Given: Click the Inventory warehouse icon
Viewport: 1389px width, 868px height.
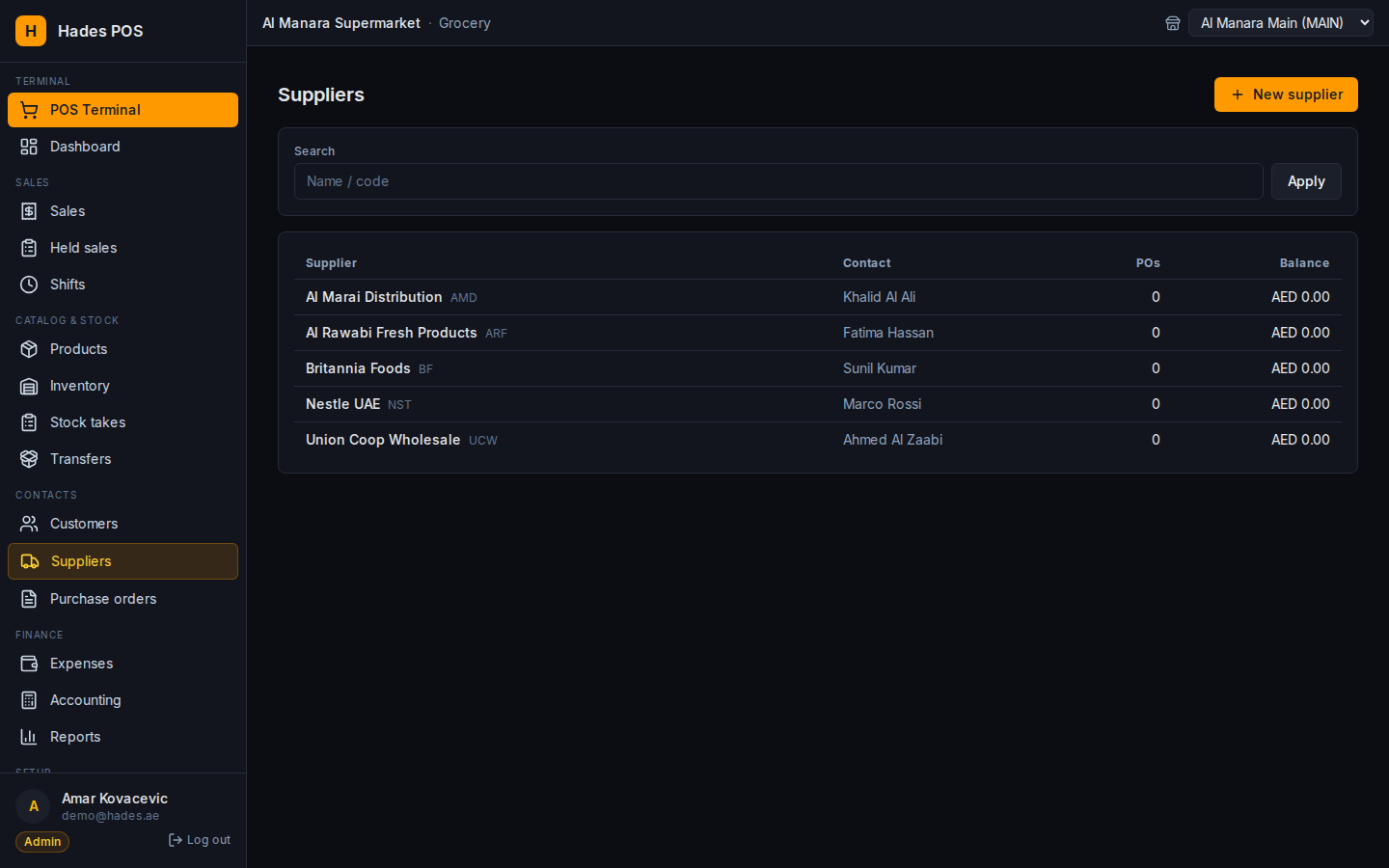Looking at the screenshot, I should point(29,386).
